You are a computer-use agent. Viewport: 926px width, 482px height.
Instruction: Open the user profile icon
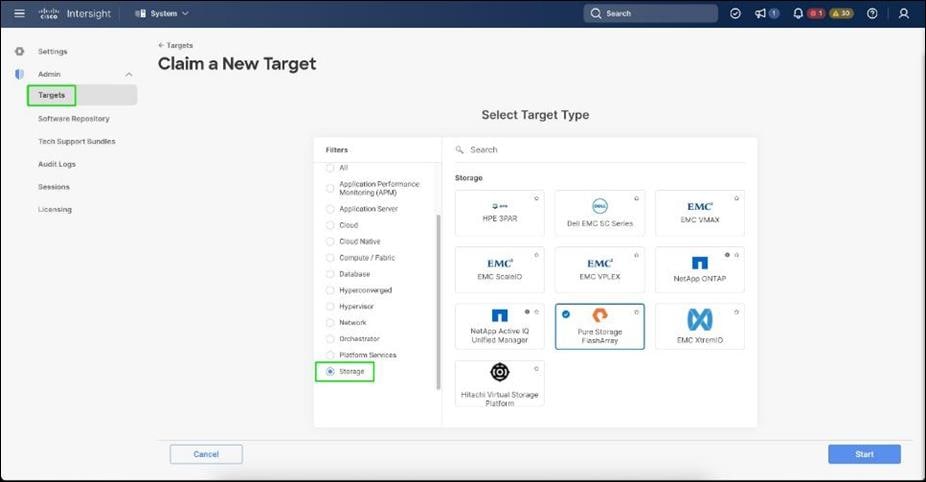[904, 13]
